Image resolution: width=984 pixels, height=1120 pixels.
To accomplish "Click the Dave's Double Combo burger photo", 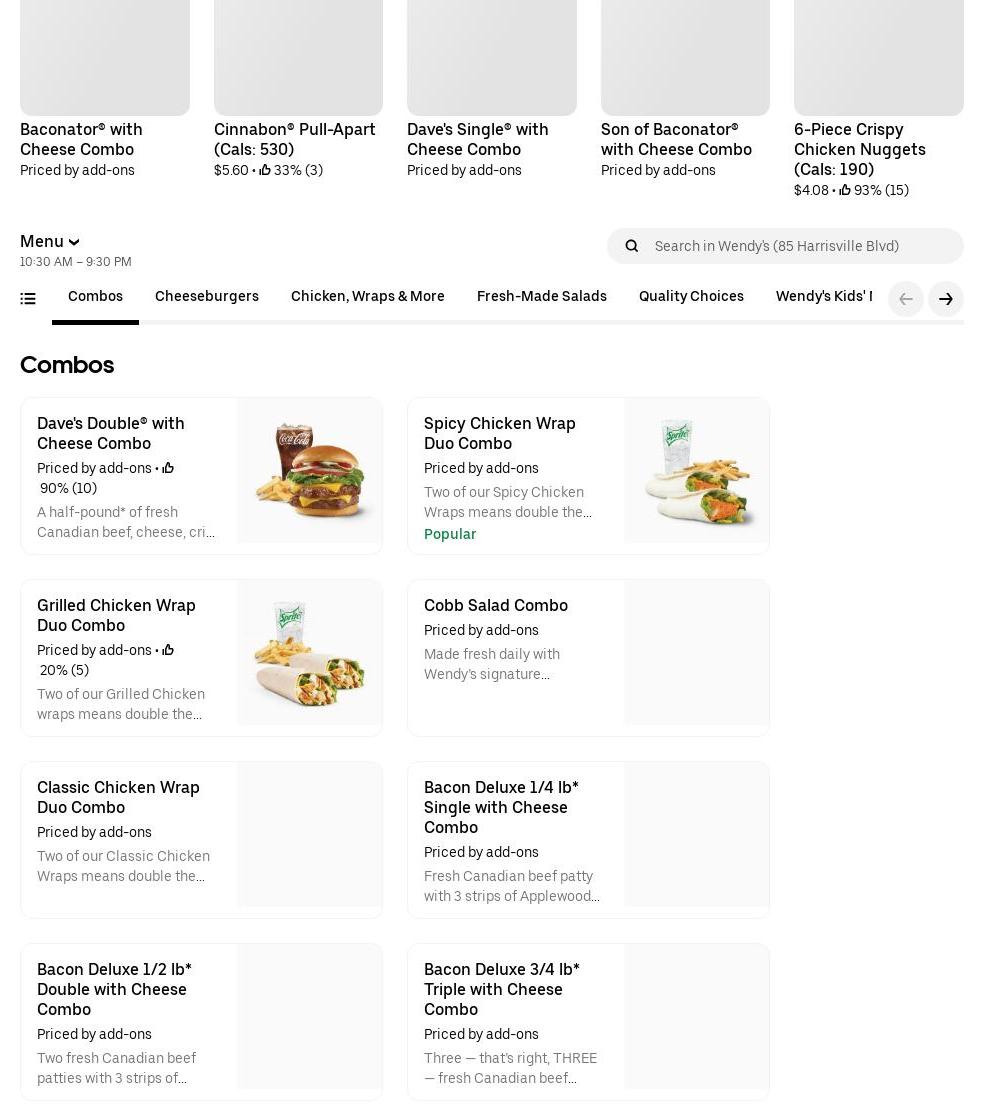I will 309,471.
